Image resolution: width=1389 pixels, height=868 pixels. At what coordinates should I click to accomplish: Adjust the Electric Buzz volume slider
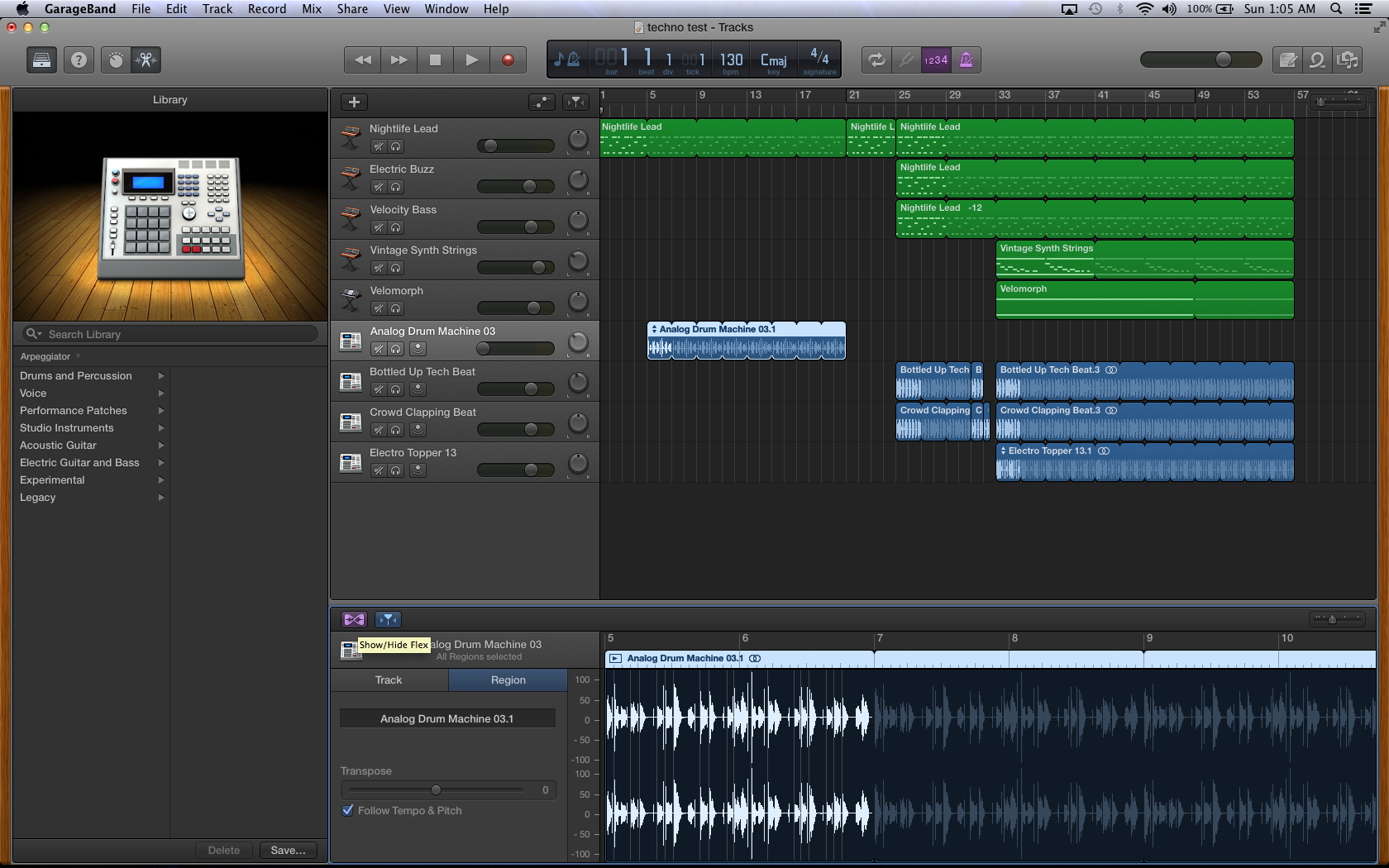[x=516, y=187]
